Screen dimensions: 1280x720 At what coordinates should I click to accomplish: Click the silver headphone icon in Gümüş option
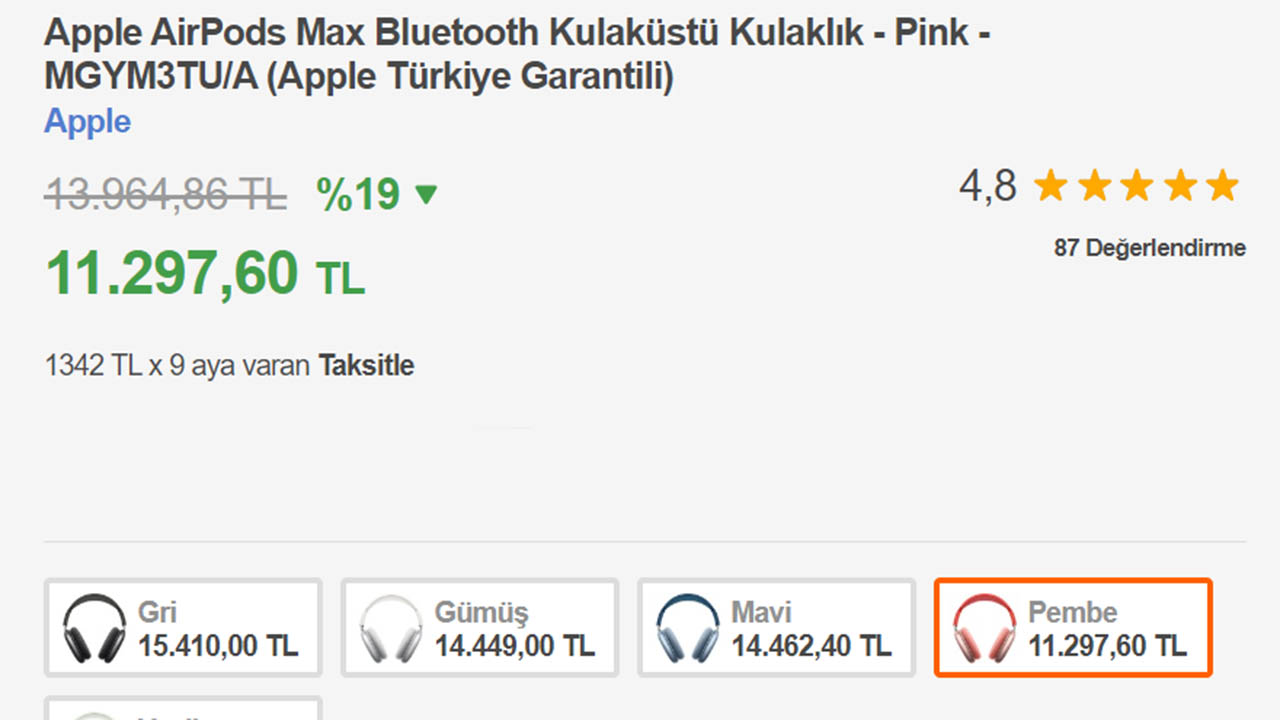[x=392, y=628]
